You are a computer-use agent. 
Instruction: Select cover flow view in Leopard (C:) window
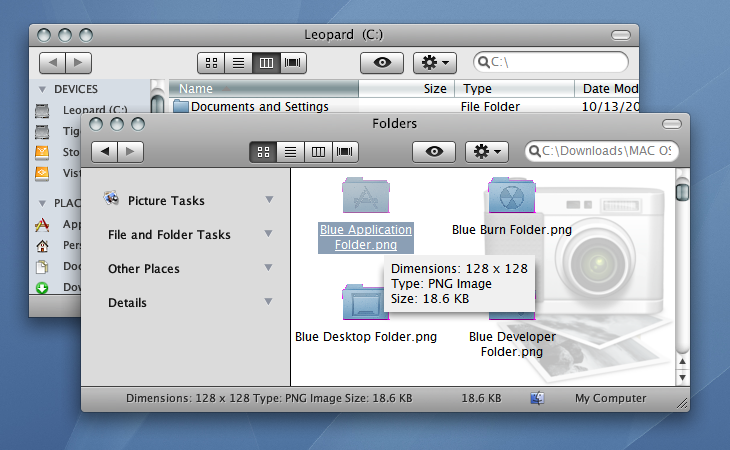[x=293, y=63]
